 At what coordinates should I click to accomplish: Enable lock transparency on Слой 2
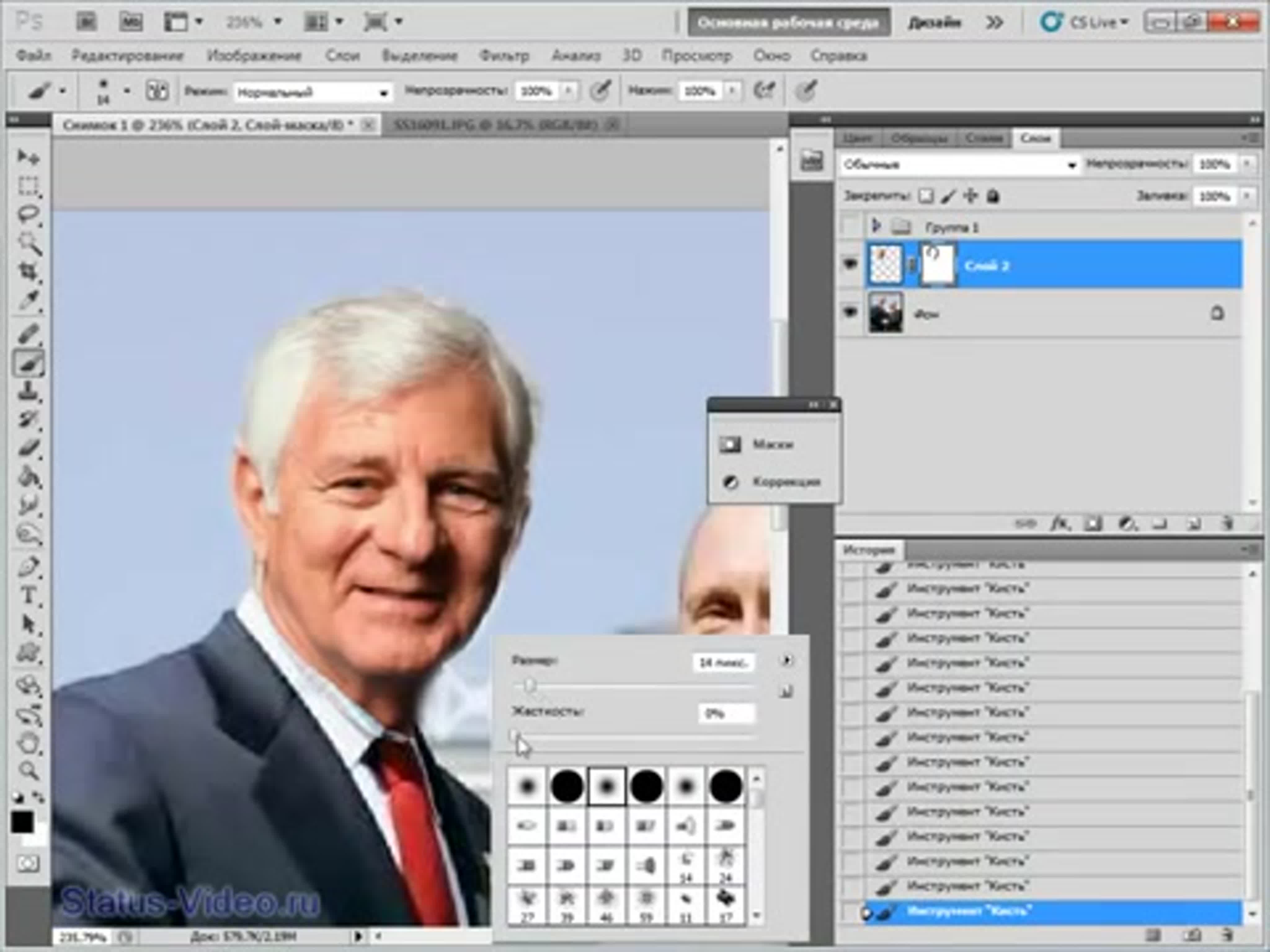coord(925,197)
